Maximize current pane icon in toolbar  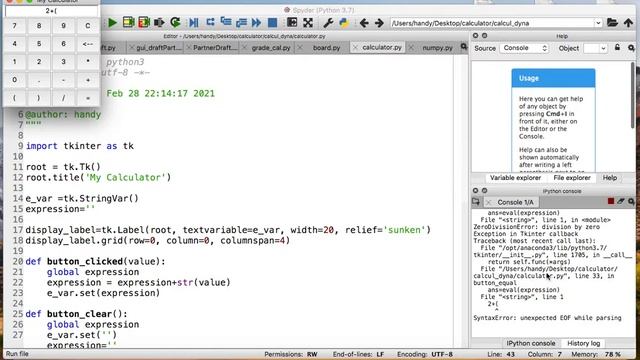click(x=292, y=22)
